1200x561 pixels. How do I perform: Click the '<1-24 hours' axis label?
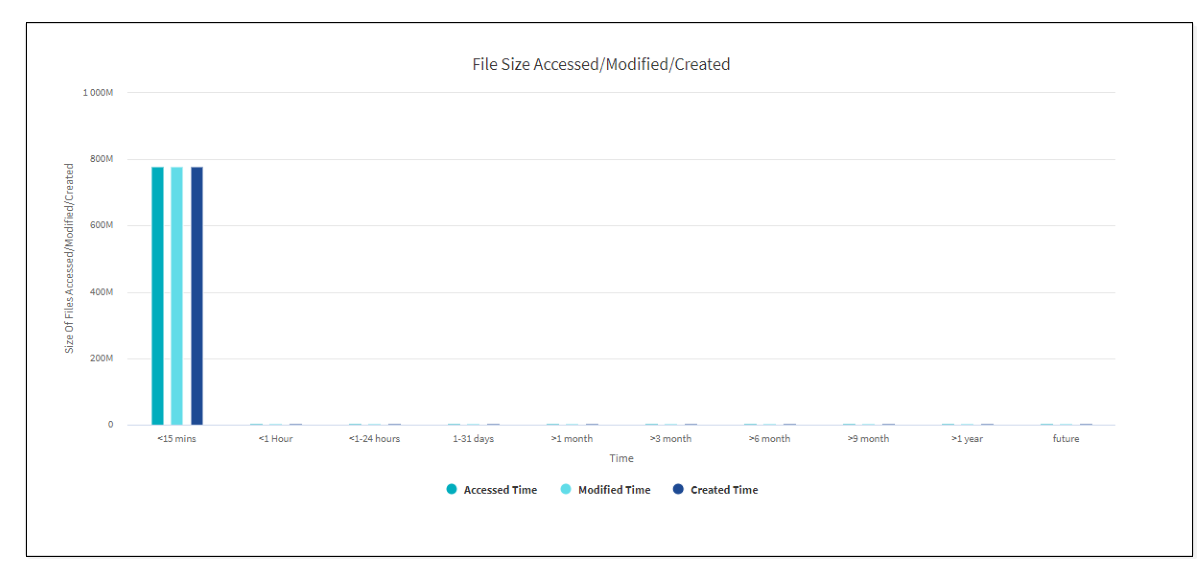coord(374,439)
